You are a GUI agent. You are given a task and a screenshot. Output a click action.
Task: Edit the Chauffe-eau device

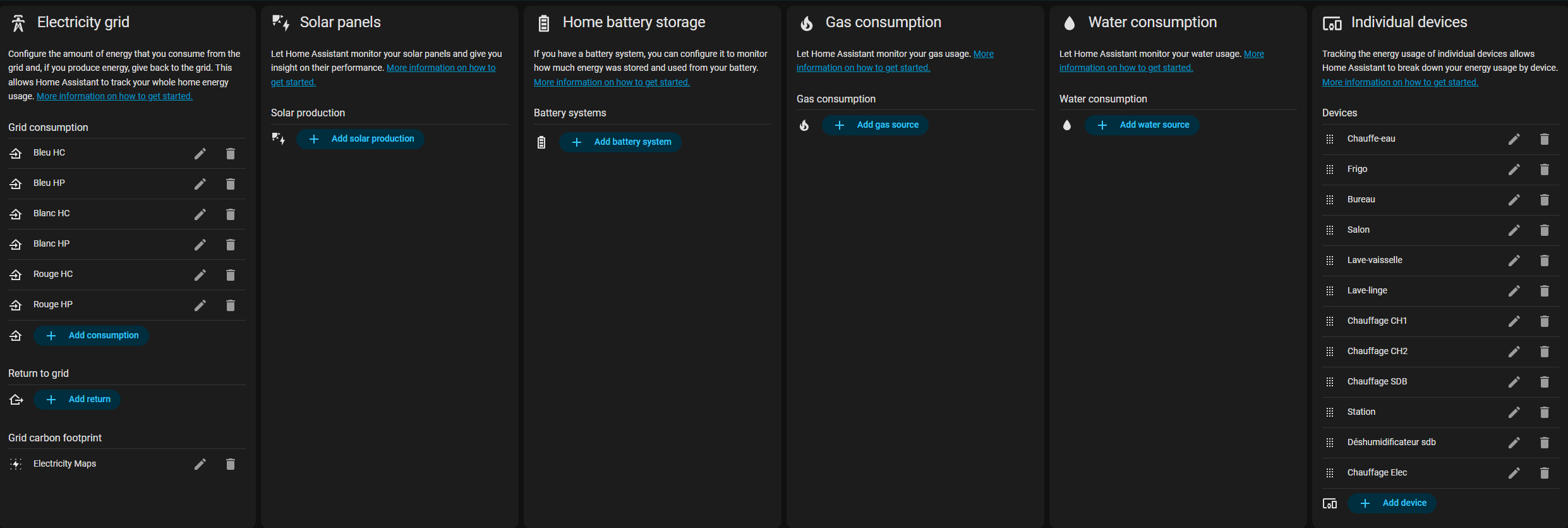pyautogui.click(x=1514, y=139)
